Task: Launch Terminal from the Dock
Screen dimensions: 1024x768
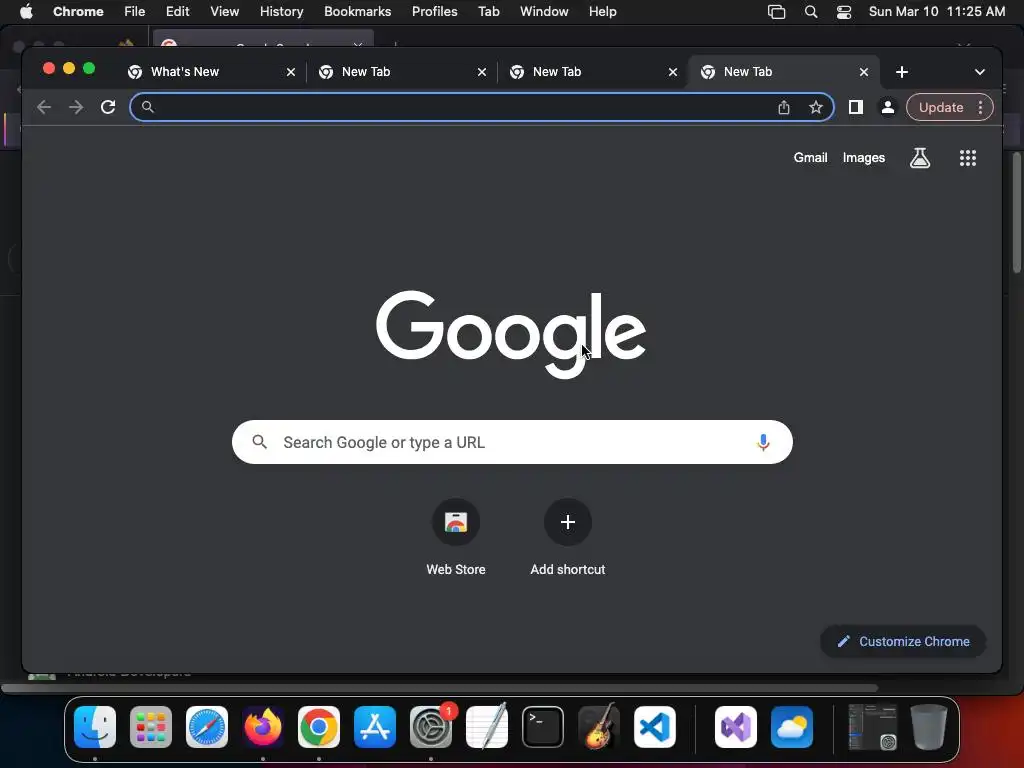Action: [543, 727]
